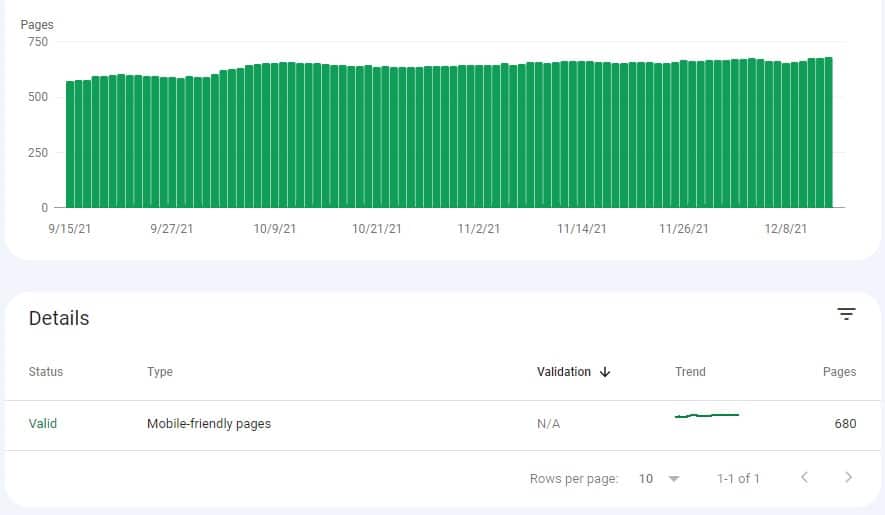Click the 11/14/21 date axis label
The width and height of the screenshot is (885, 515).
(581, 229)
